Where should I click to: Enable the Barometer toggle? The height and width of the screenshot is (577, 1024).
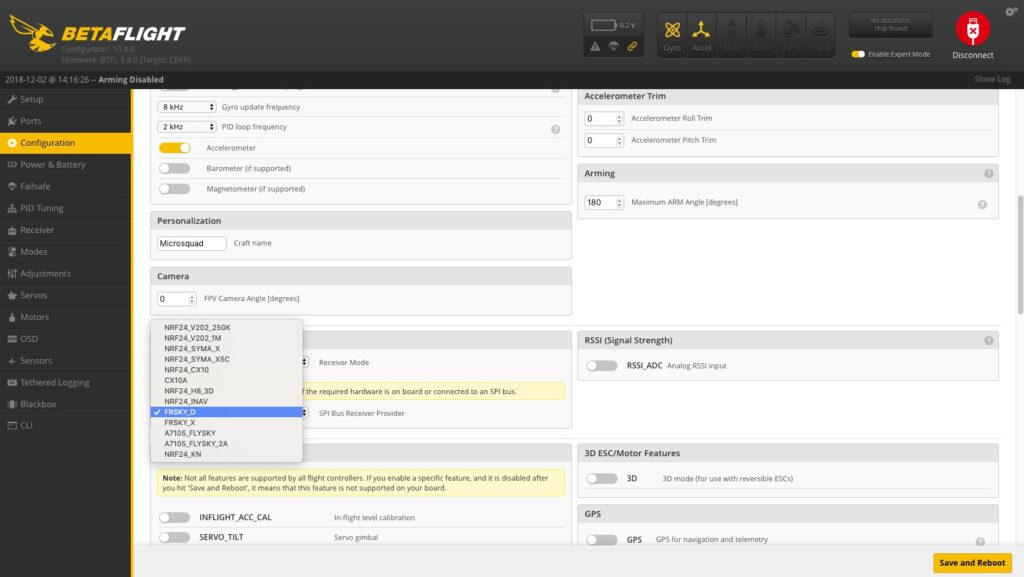pos(174,168)
